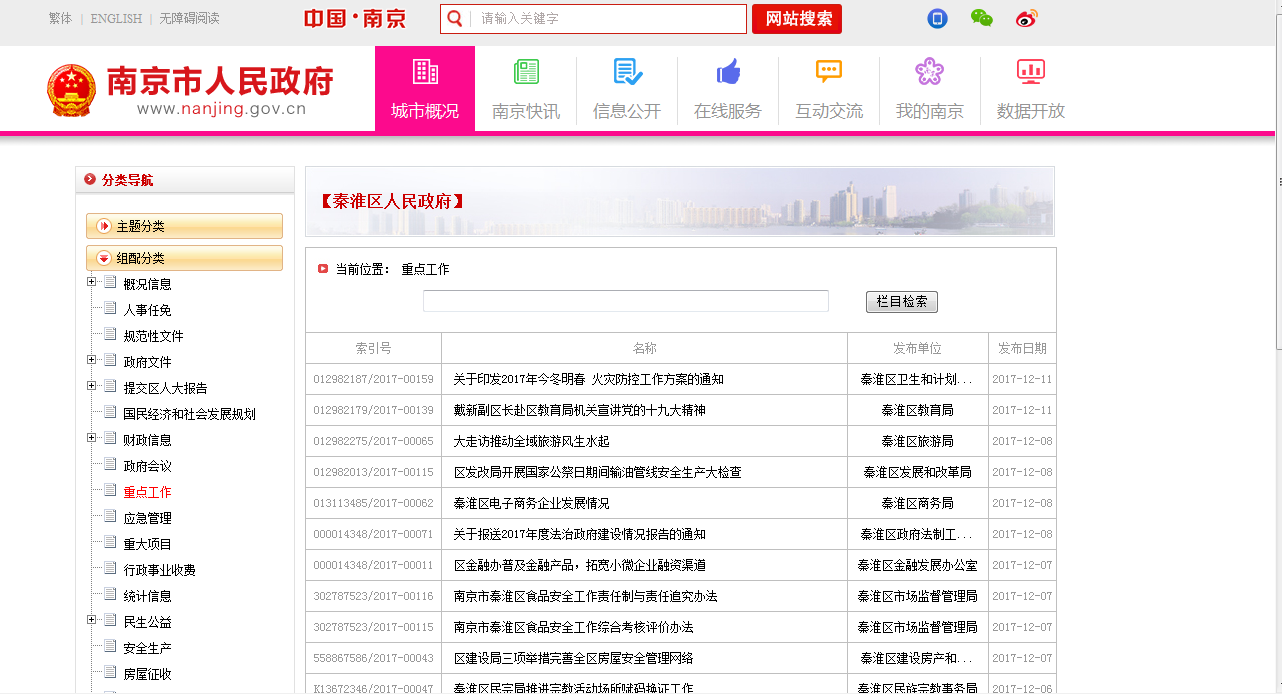The height and width of the screenshot is (694, 1282).
Task: Expand the 主题分类 section
Action: point(104,227)
